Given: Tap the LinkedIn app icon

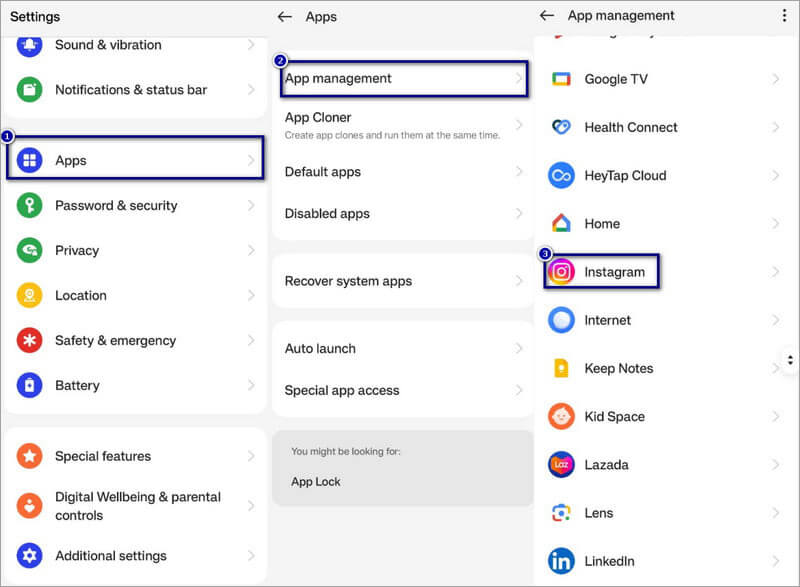Looking at the screenshot, I should tap(562, 561).
